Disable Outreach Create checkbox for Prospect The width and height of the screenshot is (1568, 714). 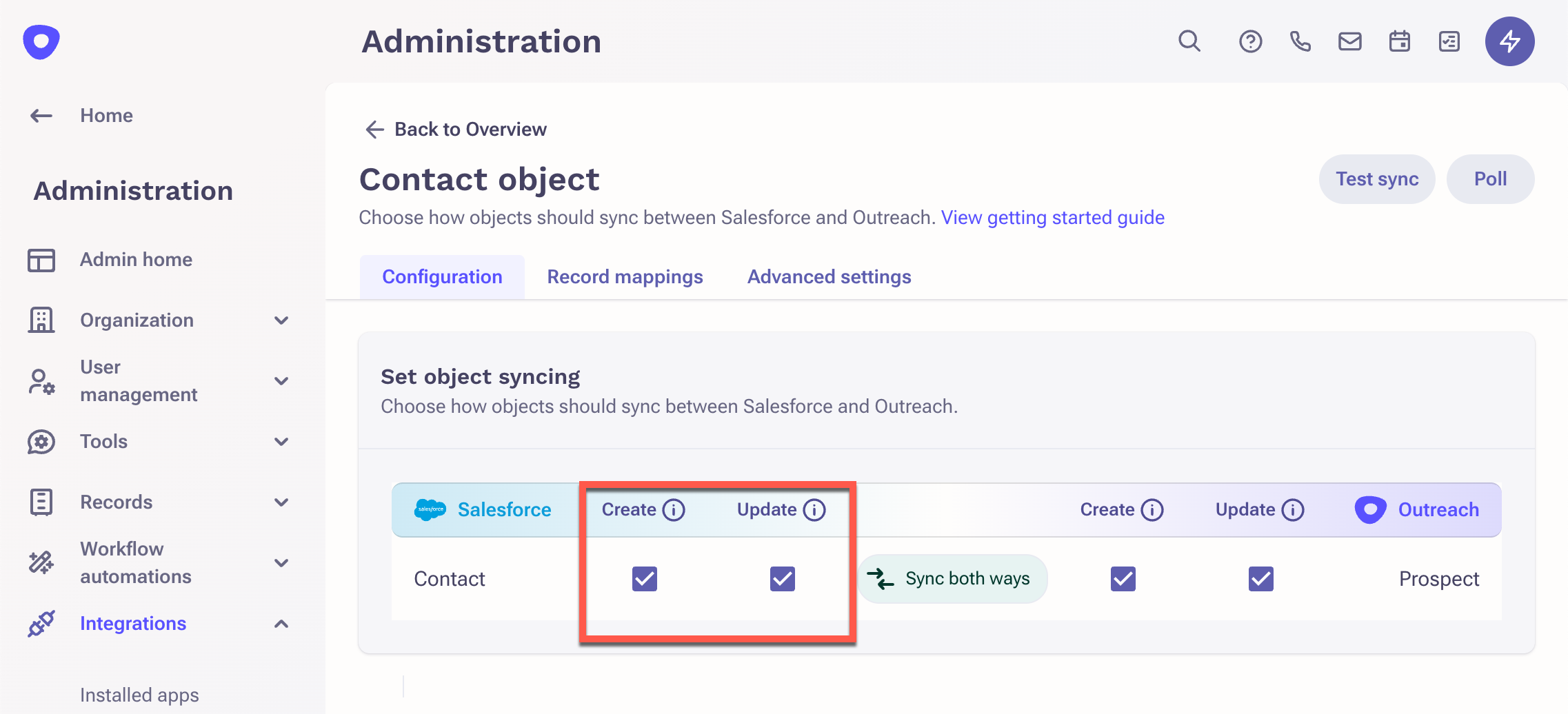tap(1123, 579)
